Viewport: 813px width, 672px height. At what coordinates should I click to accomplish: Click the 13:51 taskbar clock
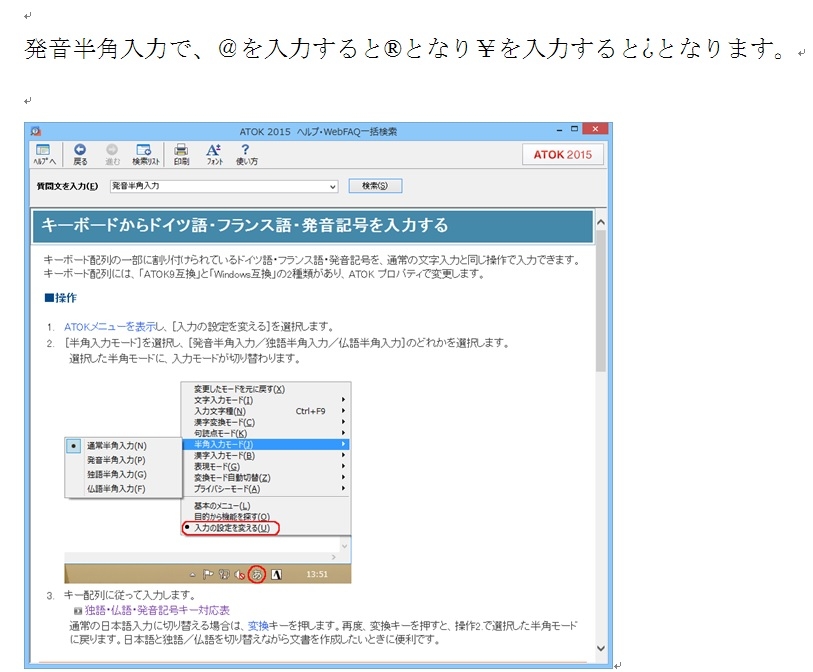click(317, 574)
